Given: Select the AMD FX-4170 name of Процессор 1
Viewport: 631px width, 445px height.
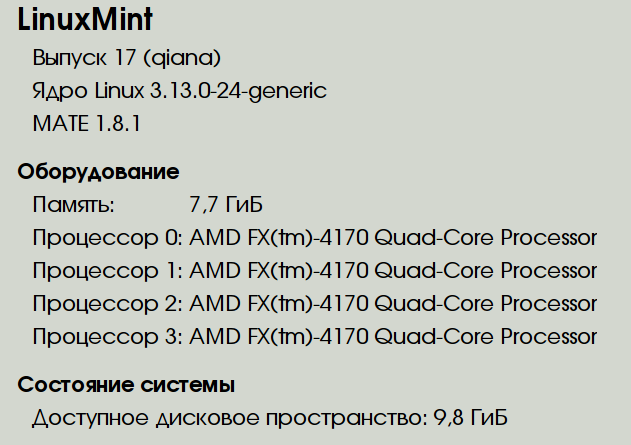Looking at the screenshot, I should point(393,271).
